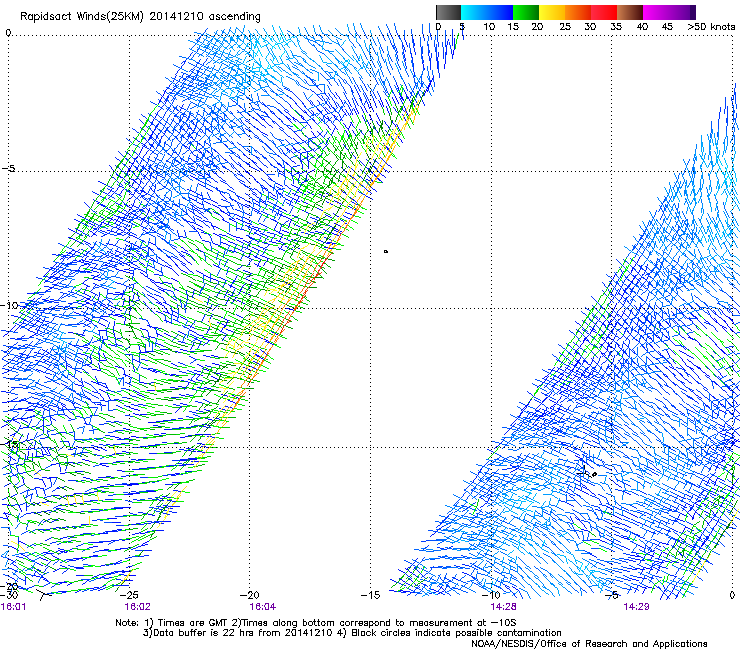Click the 14:28 swath time label

point(503,606)
